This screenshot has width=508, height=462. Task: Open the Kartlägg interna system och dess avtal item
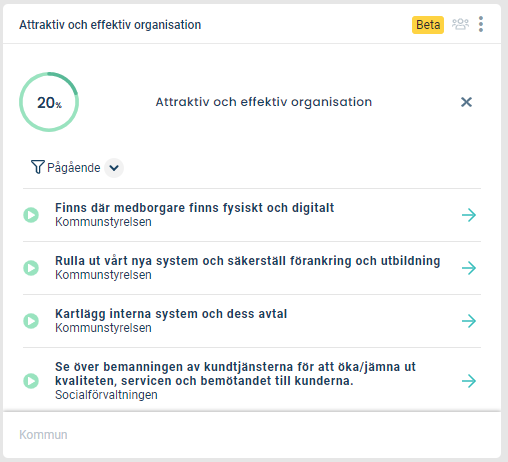point(171,314)
